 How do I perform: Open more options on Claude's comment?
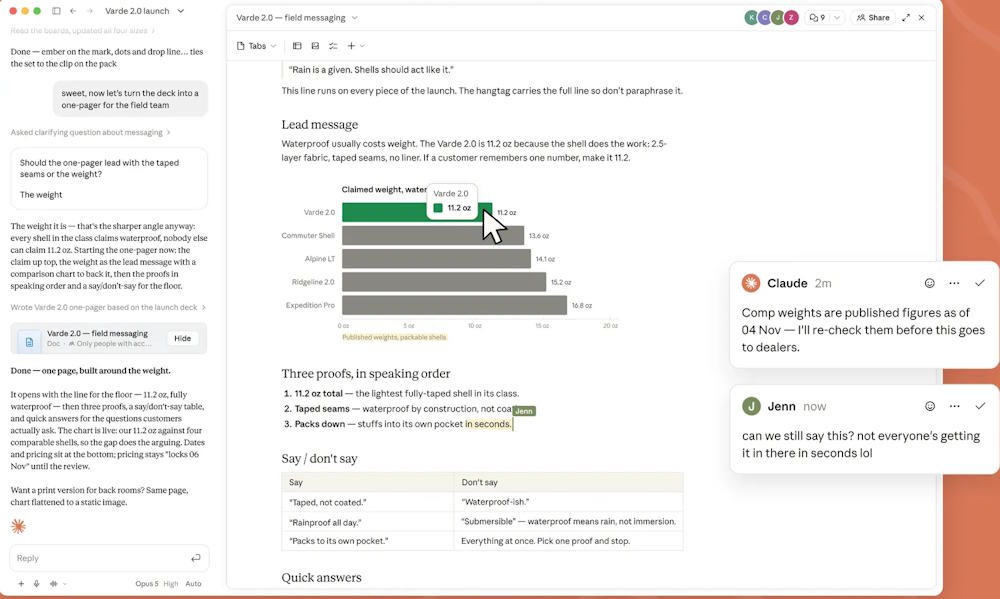click(954, 283)
